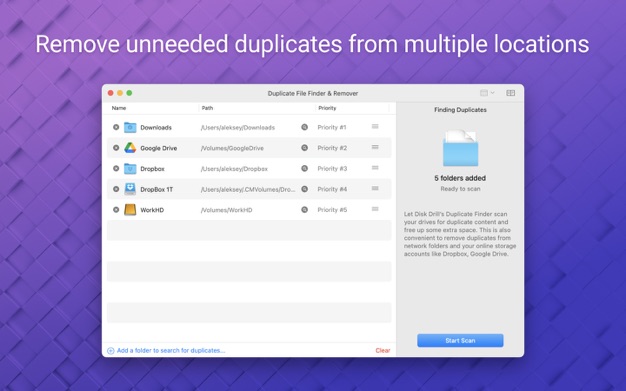Sort by the Name column header
The image size is (626, 391).
point(119,108)
